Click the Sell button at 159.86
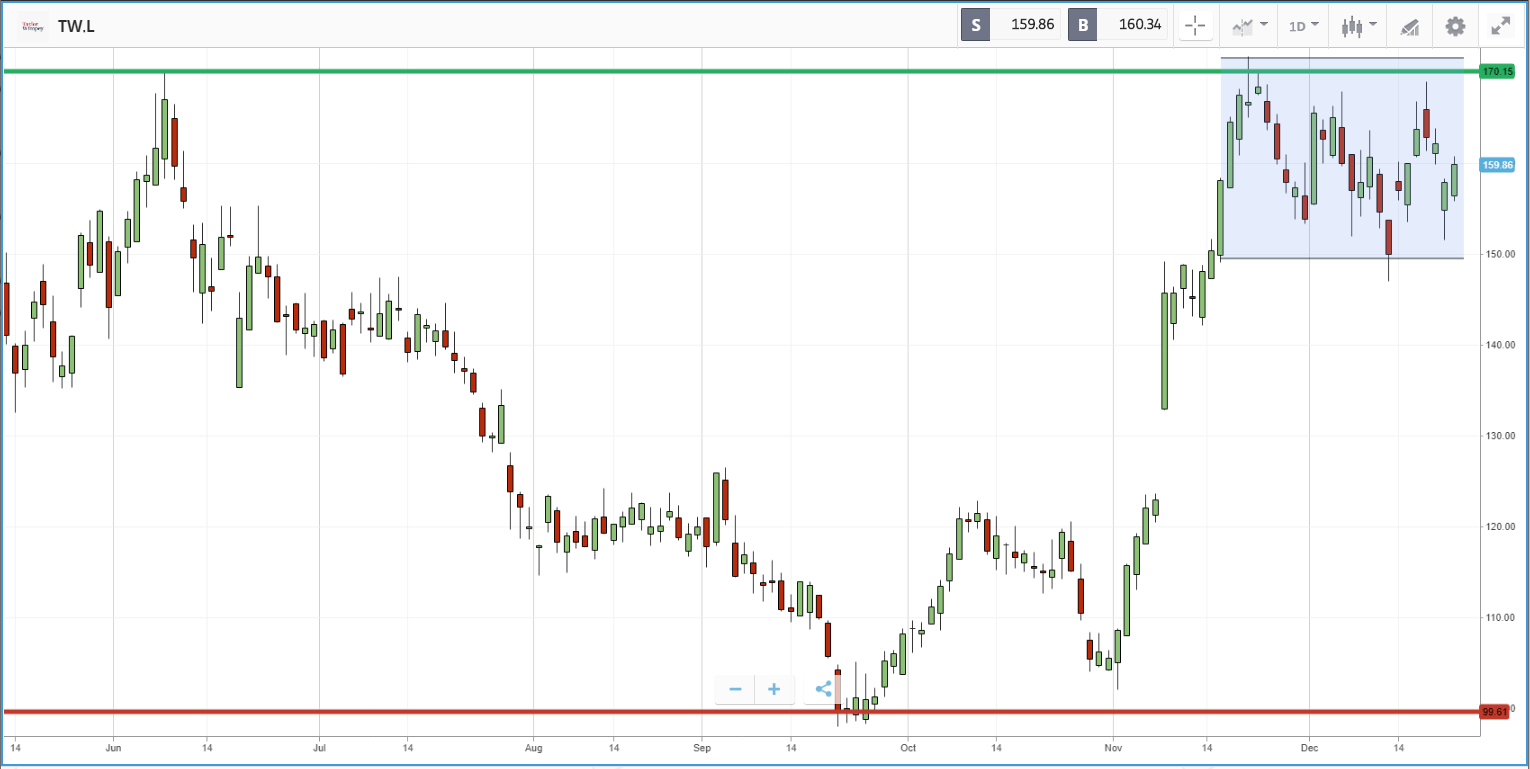1530x769 pixels. [1011, 25]
